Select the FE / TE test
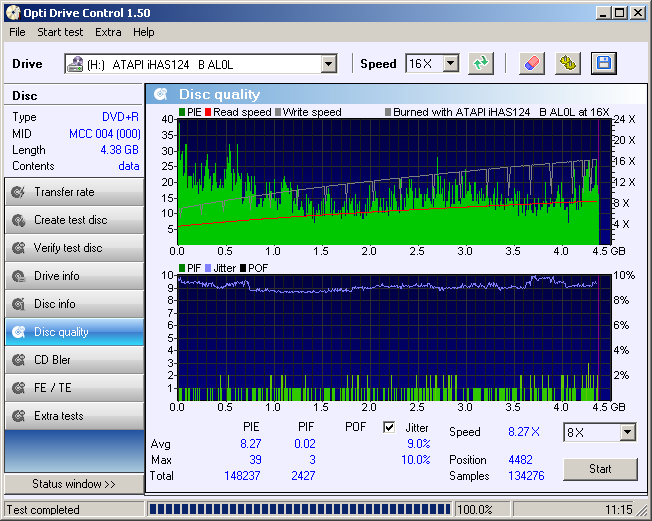The image size is (652, 521). (x=74, y=388)
